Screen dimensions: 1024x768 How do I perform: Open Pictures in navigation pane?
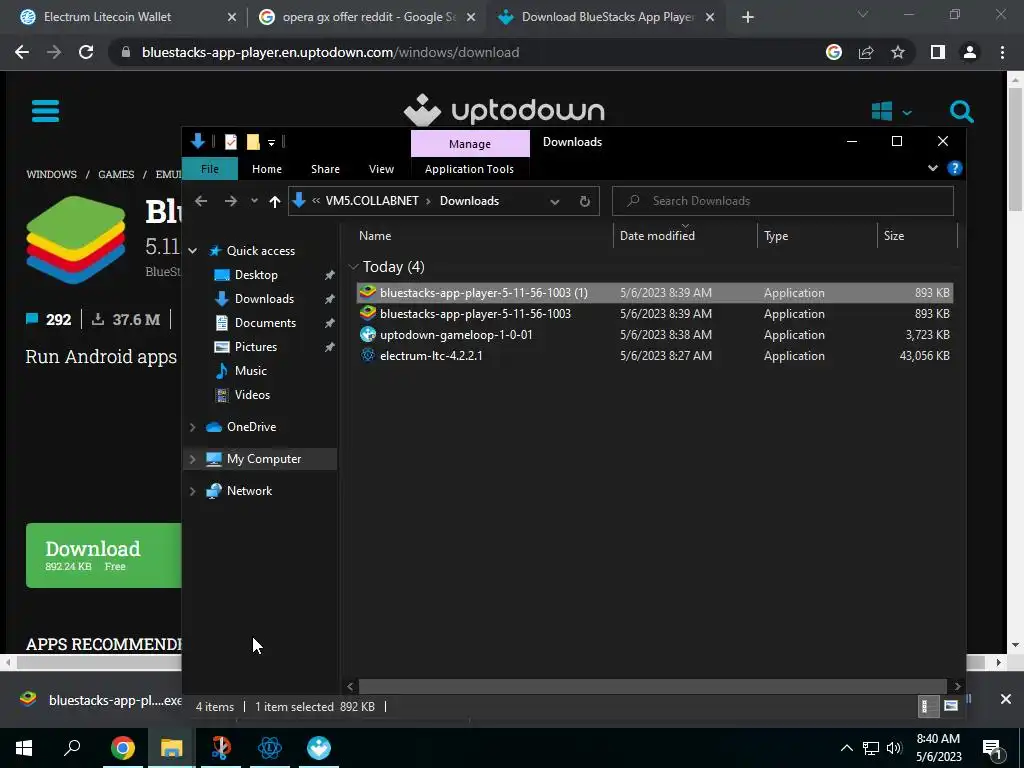point(255,347)
